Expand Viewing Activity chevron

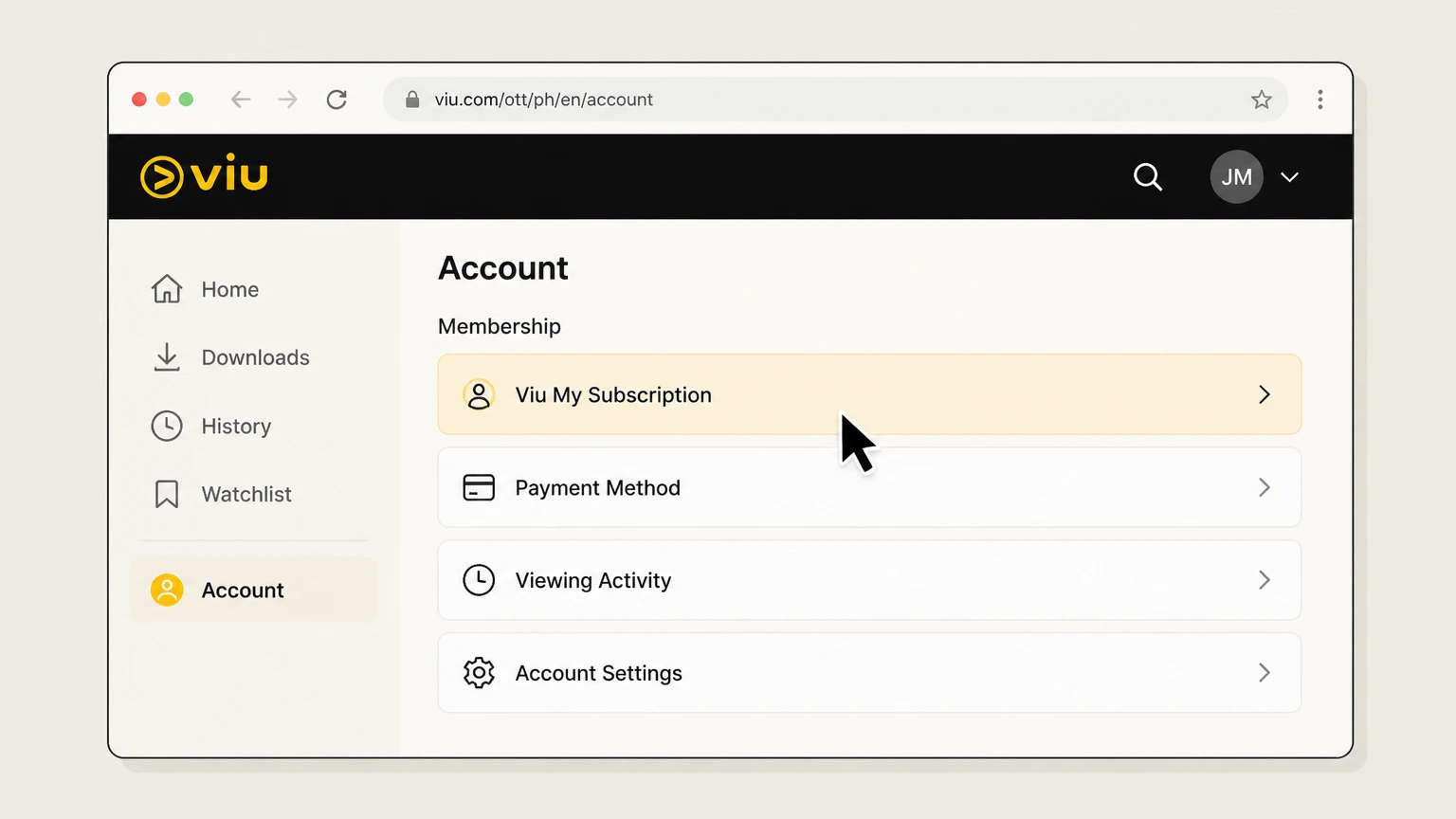click(x=1264, y=580)
